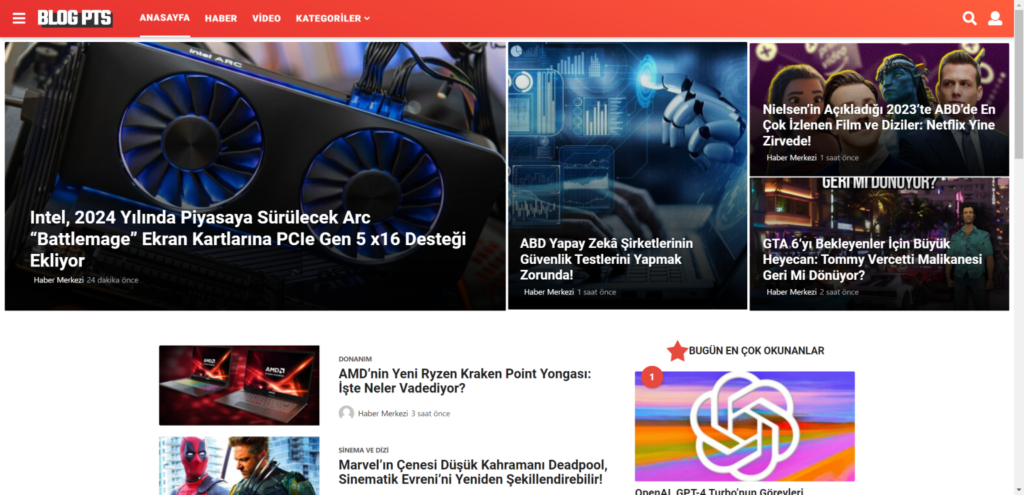Click Deadpool and Wolverine thumbnail
Viewport: 1024px width, 495px height.
(x=239, y=466)
